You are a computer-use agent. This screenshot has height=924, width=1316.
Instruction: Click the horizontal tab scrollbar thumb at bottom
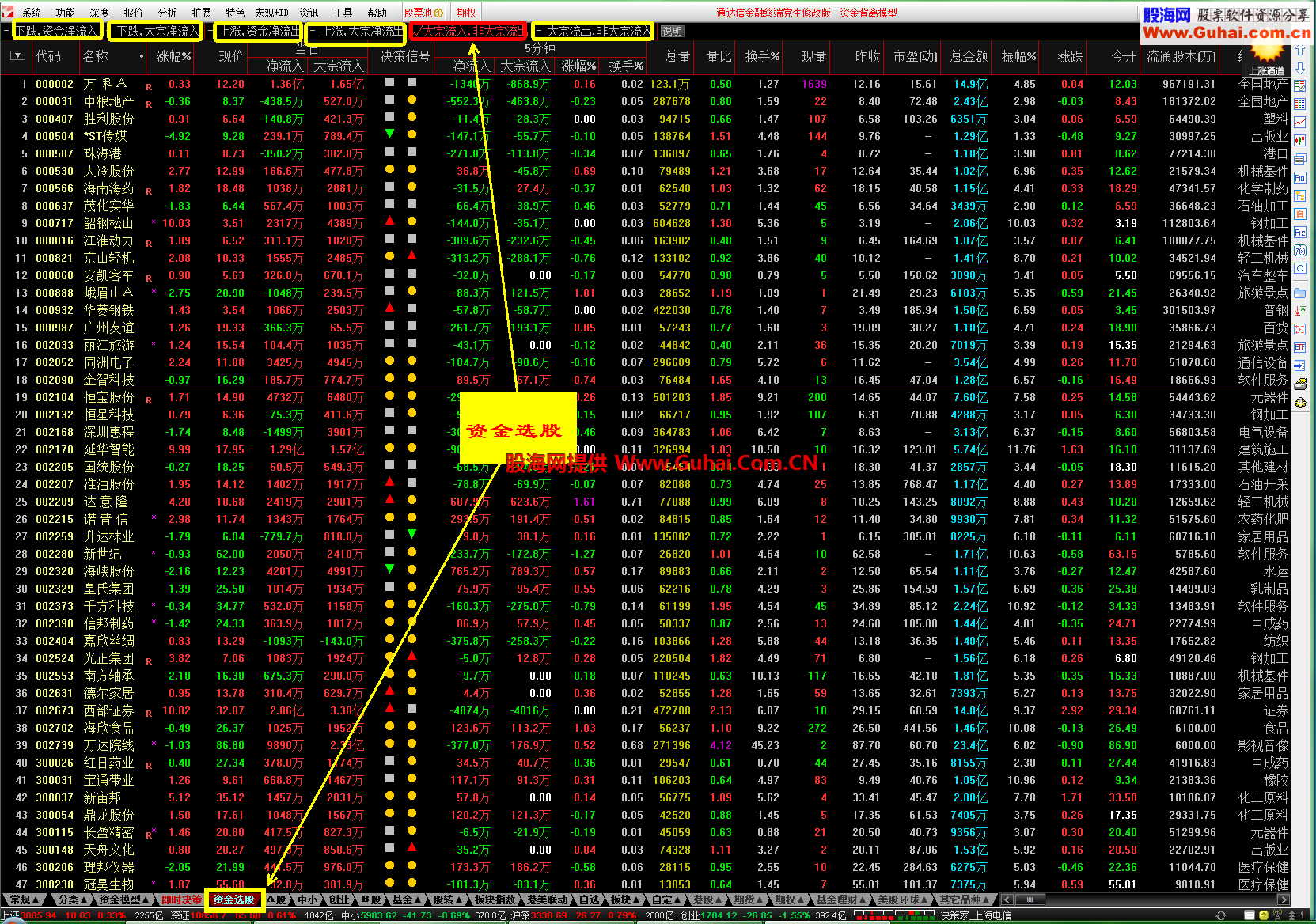(1029, 899)
